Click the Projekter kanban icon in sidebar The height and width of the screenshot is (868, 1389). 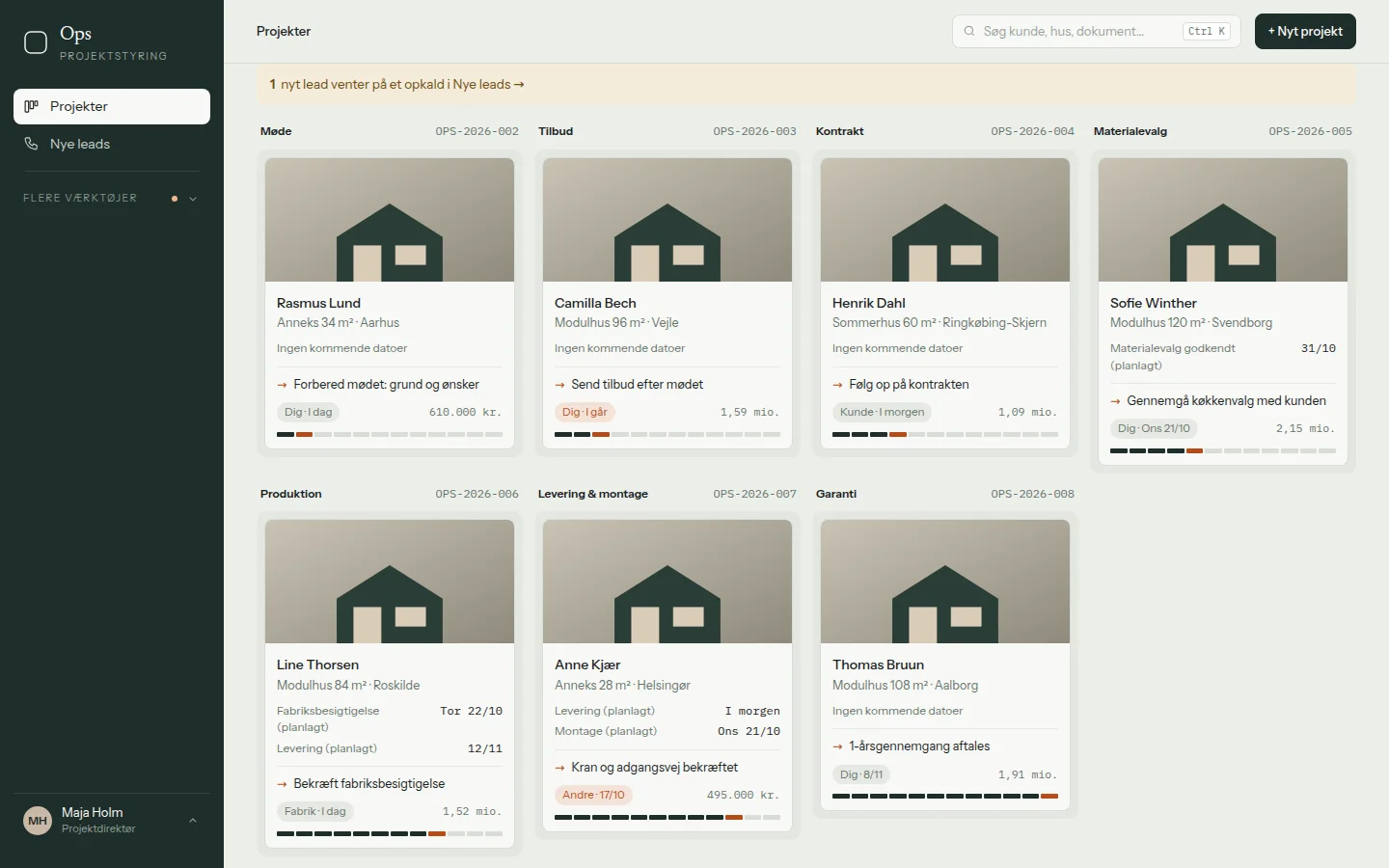pyautogui.click(x=31, y=106)
